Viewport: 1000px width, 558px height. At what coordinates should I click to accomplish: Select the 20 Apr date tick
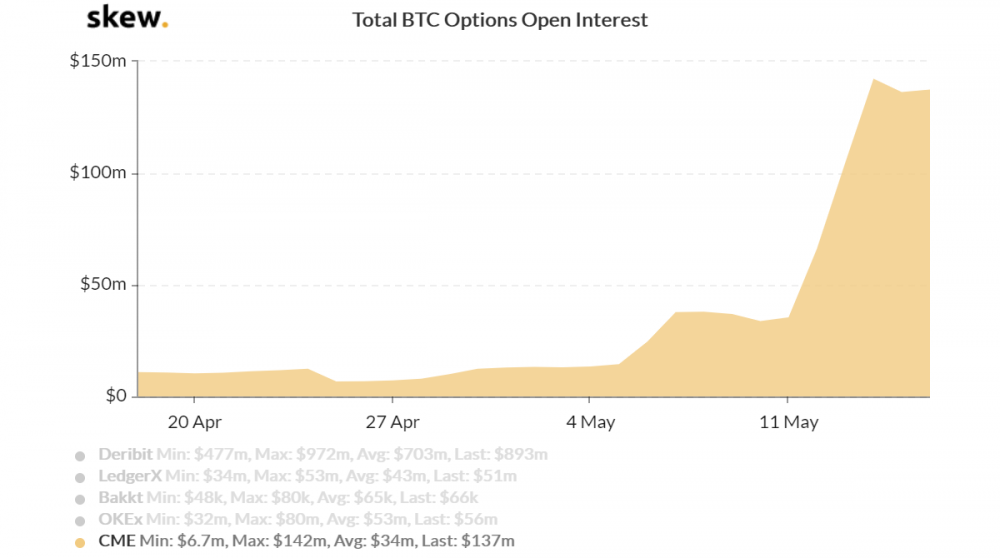195,421
